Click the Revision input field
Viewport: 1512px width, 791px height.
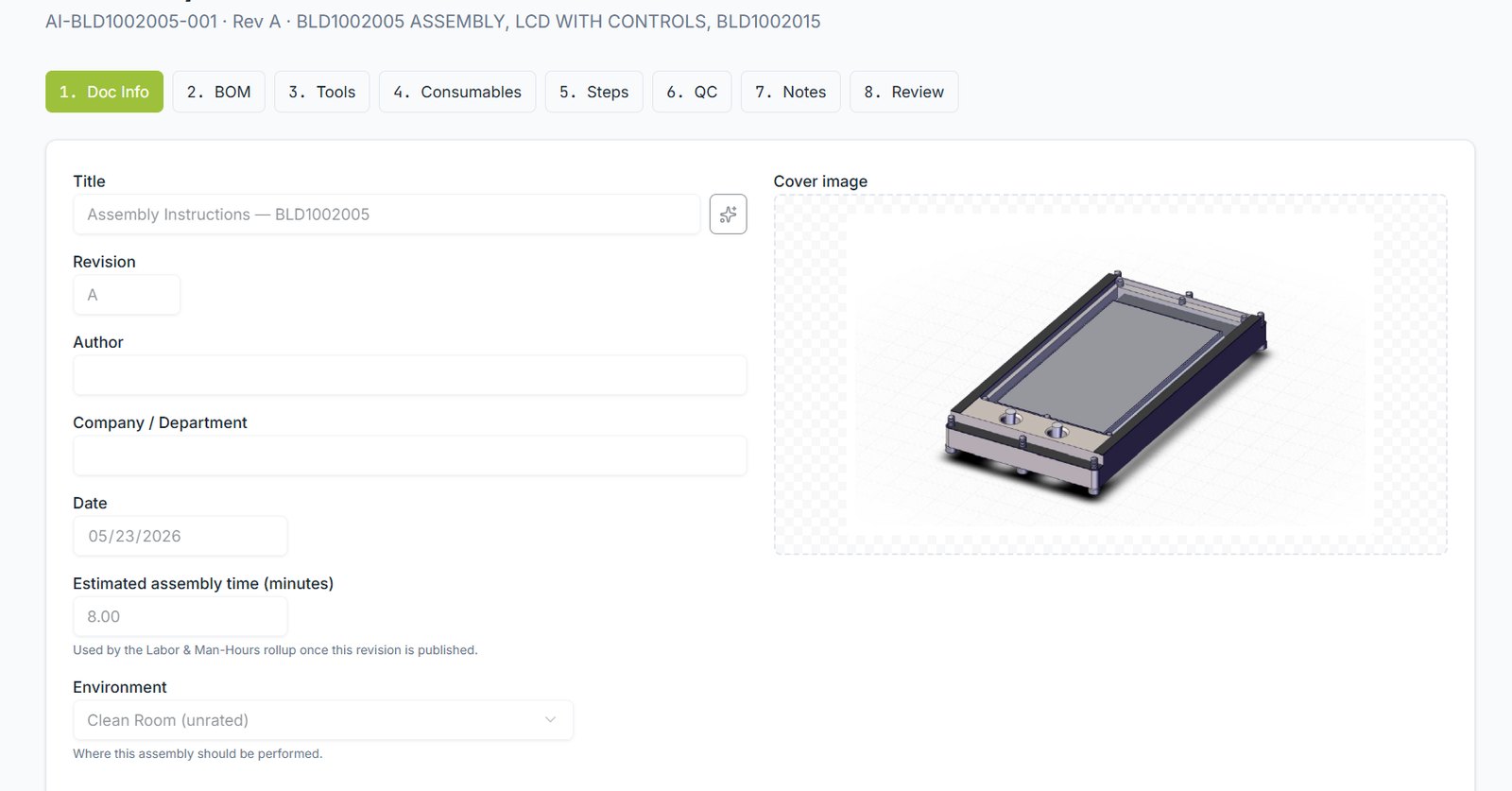pos(127,295)
